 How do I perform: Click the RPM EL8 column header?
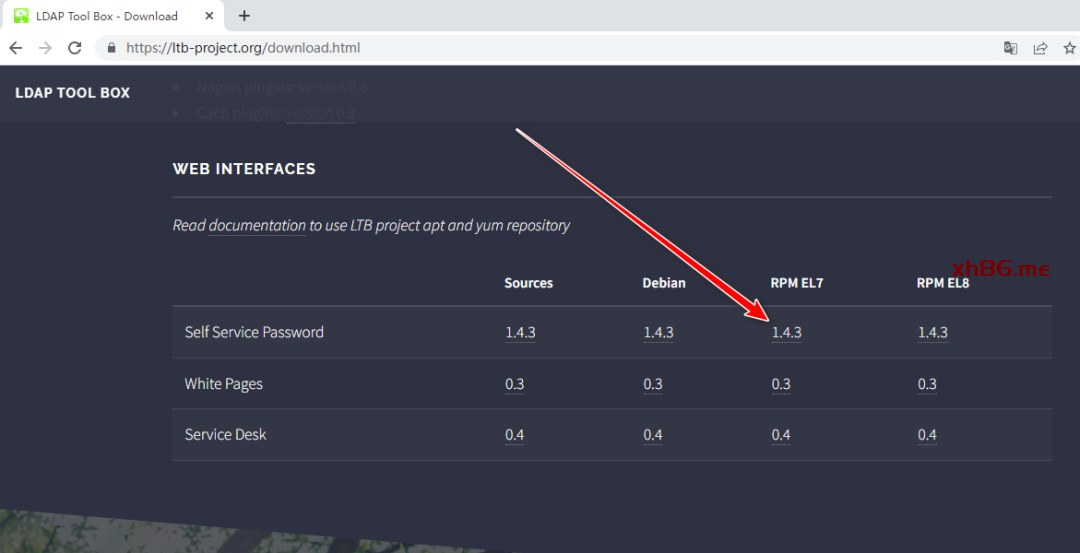(943, 283)
